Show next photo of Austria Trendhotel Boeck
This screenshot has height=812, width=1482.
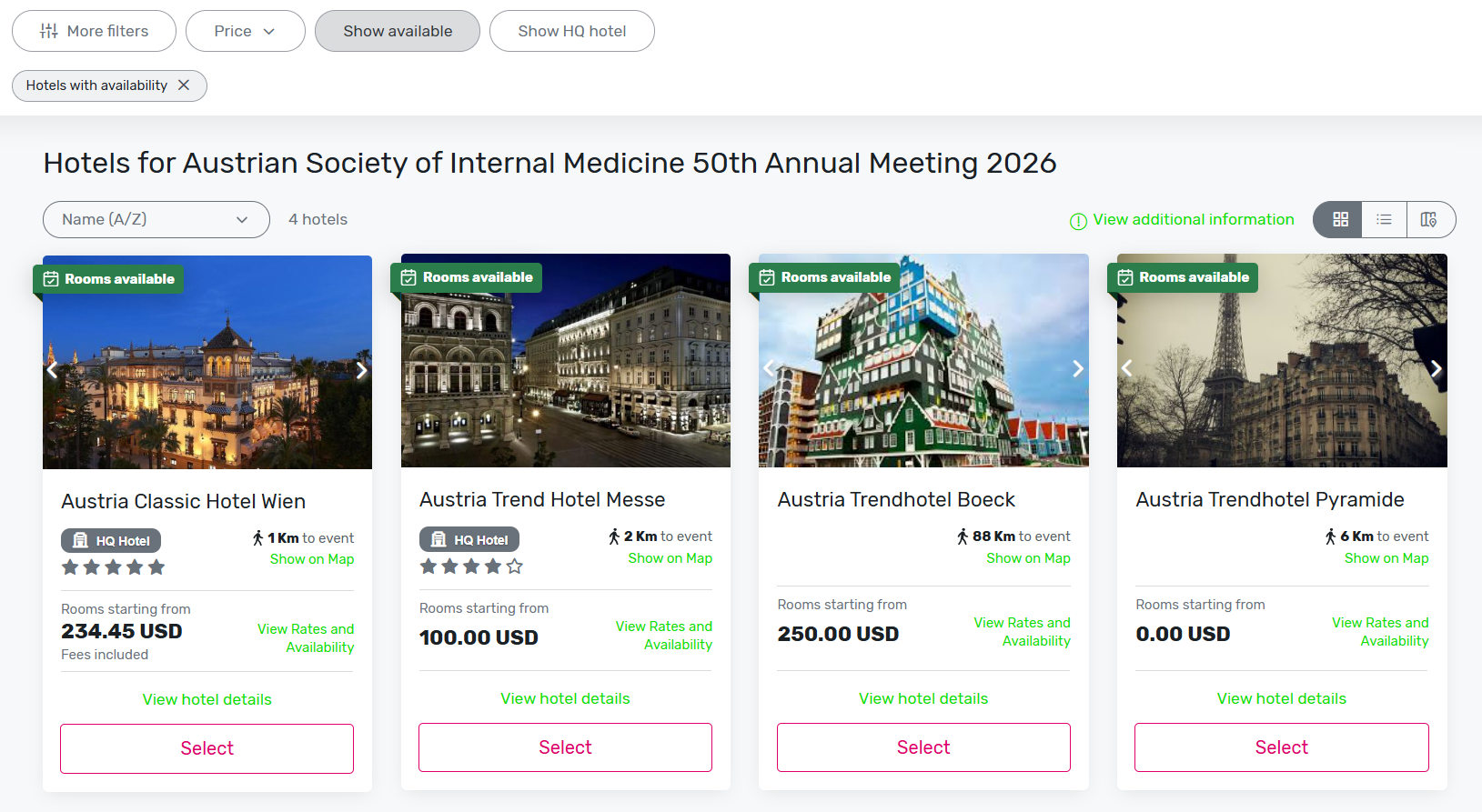[1078, 368]
